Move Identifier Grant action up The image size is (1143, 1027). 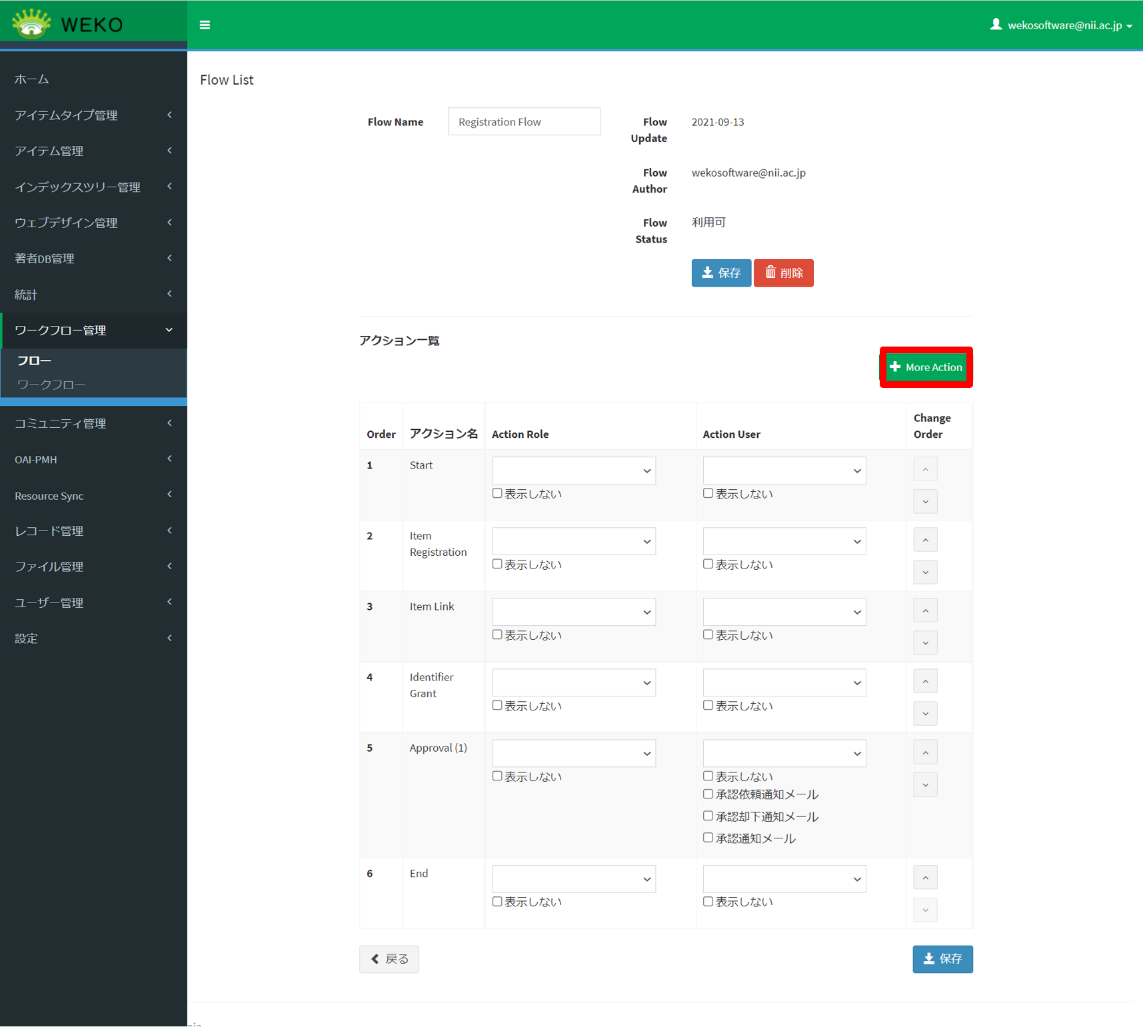click(925, 681)
